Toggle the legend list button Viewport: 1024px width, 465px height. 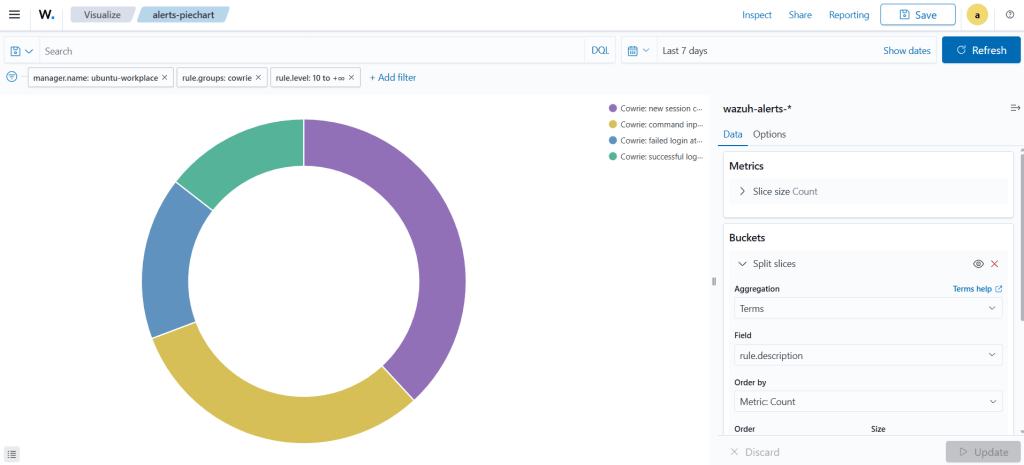coord(12,454)
